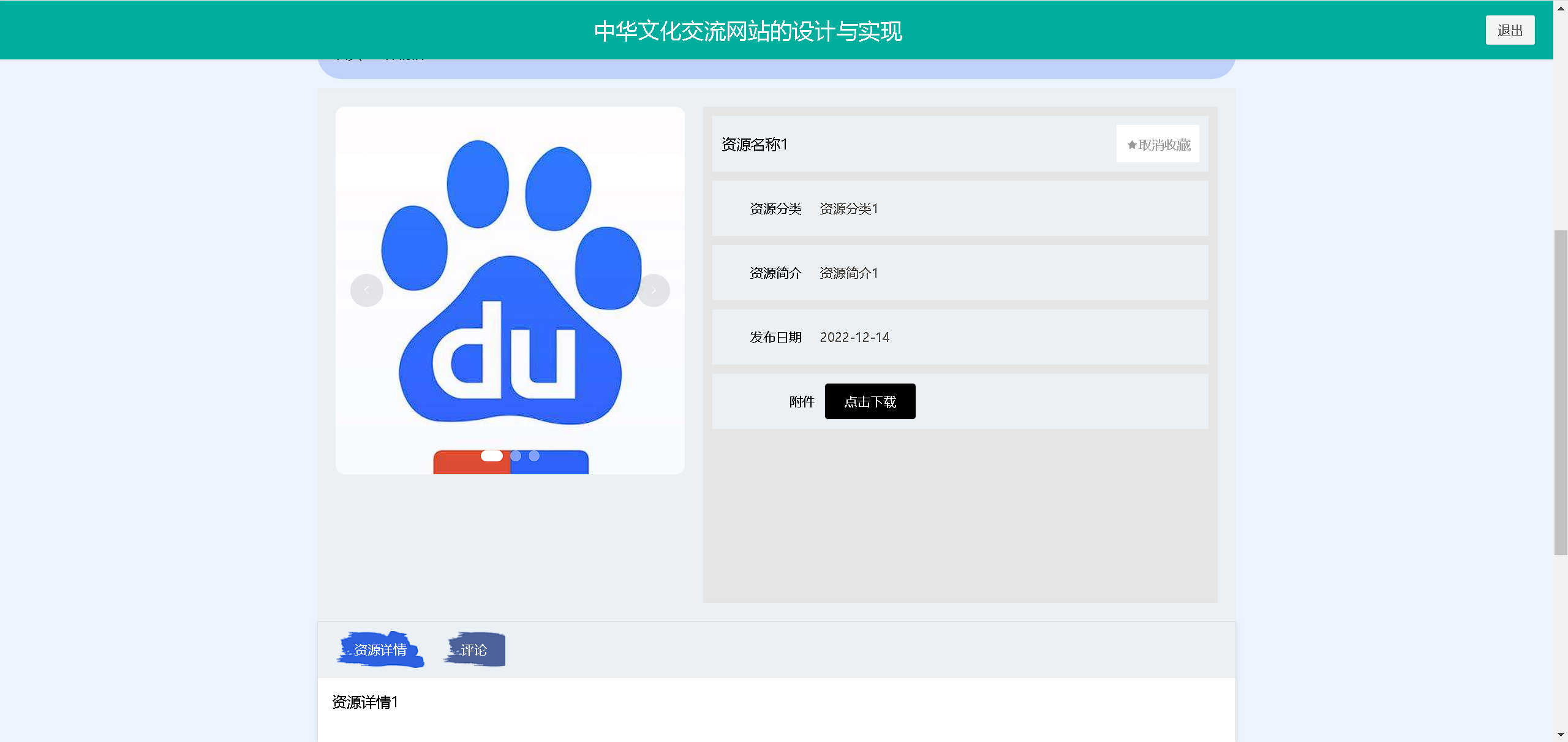
Task: Show previous carousel image with left arrow
Action: coord(366,290)
